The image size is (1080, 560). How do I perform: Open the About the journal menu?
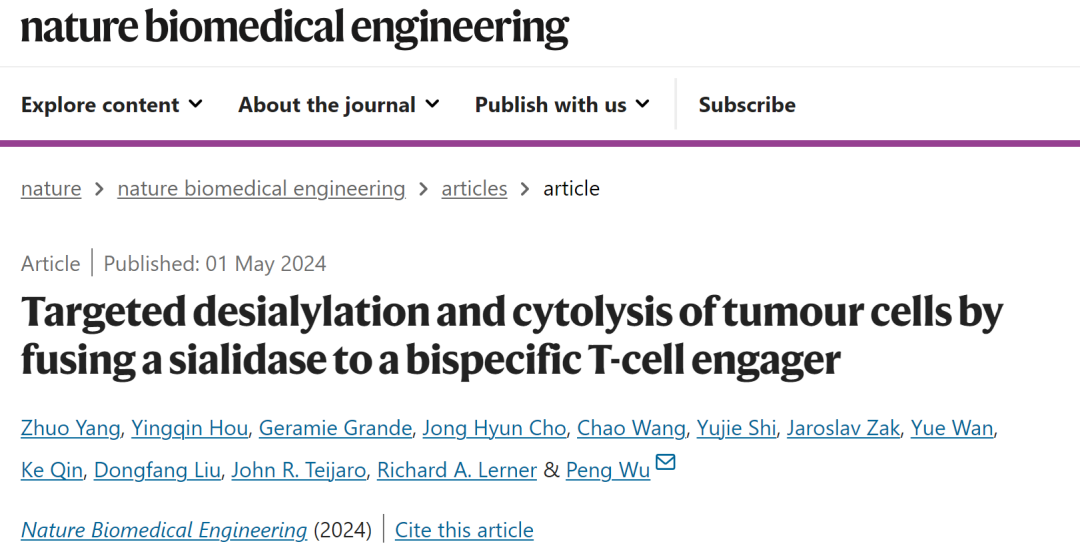338,105
